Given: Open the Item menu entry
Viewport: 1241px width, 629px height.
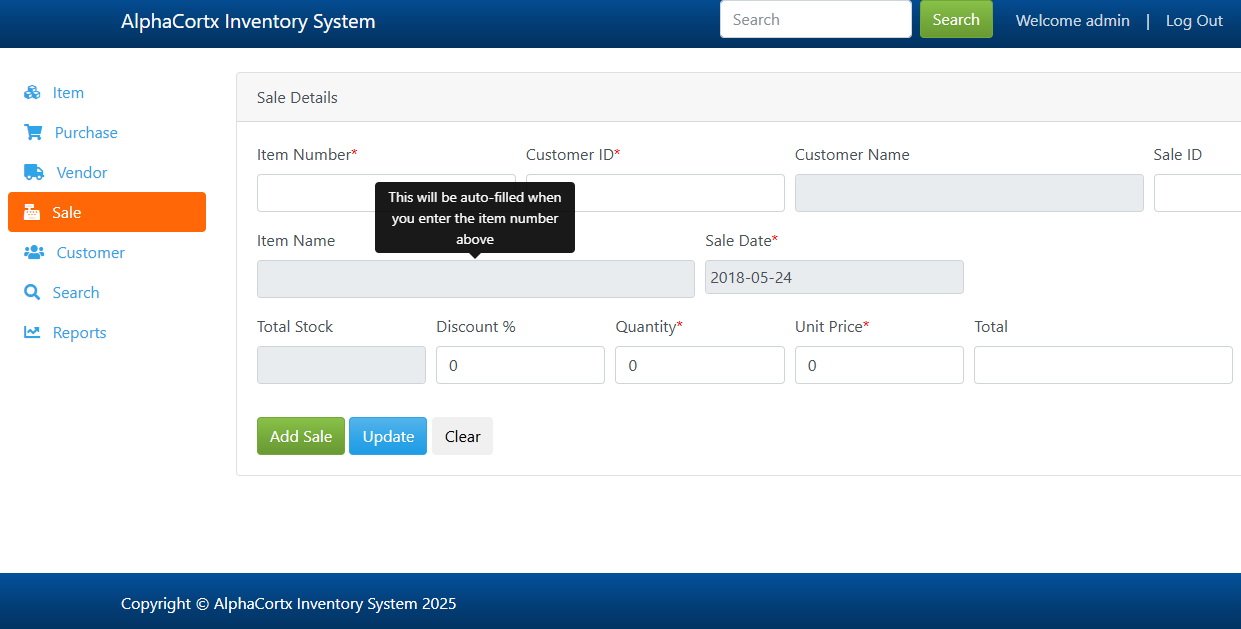Looking at the screenshot, I should point(107,93).
